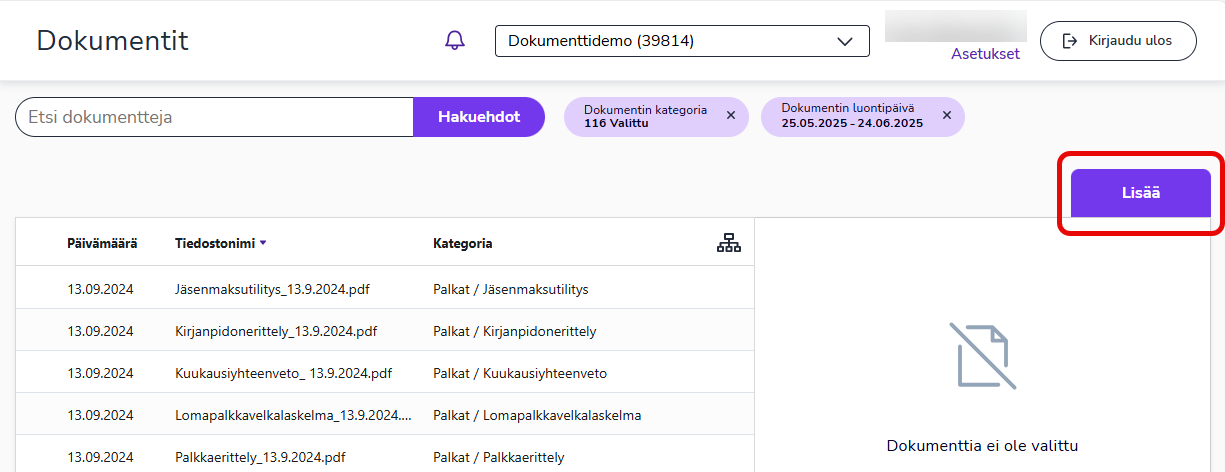Remove the Dokumentin luontipäivä filter chip
1225x472 pixels.
click(946, 116)
